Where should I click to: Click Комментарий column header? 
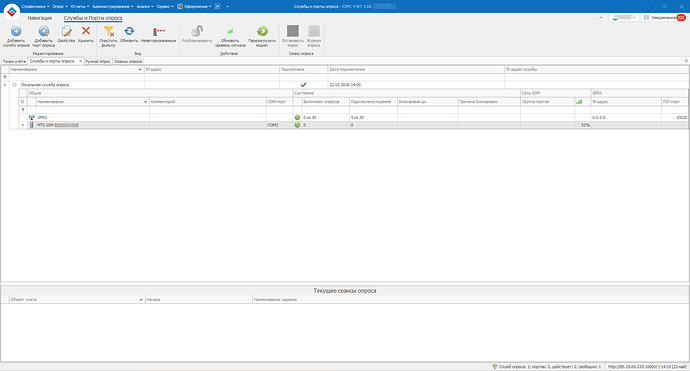pyautogui.click(x=208, y=102)
